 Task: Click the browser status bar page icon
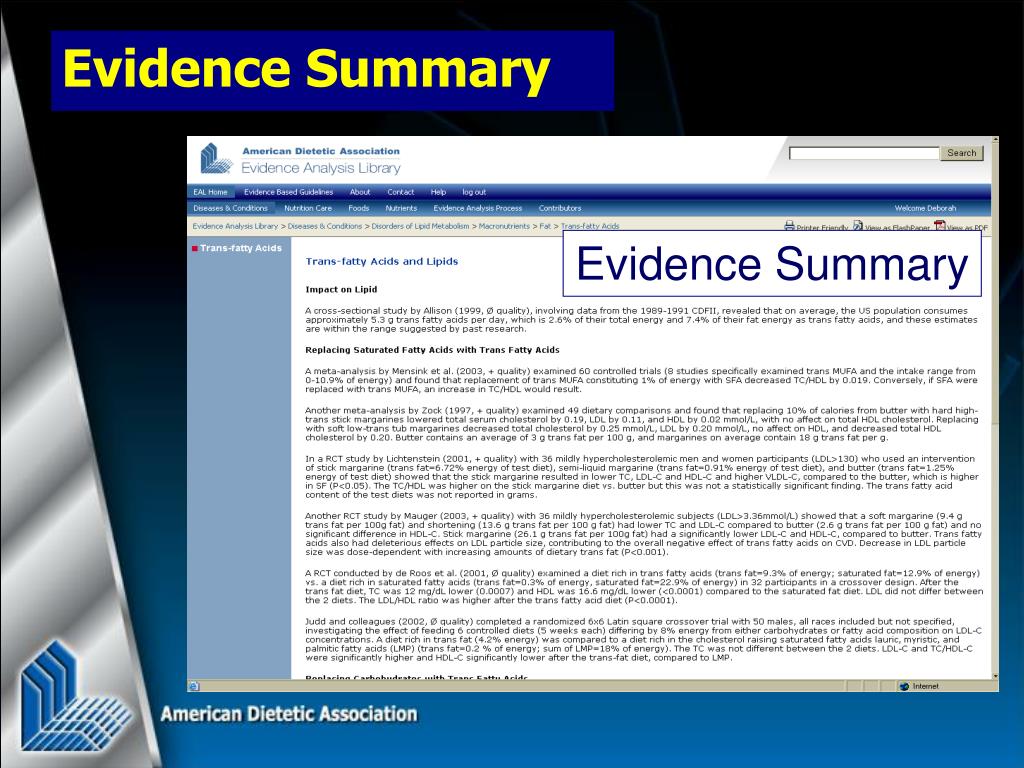pos(193,686)
